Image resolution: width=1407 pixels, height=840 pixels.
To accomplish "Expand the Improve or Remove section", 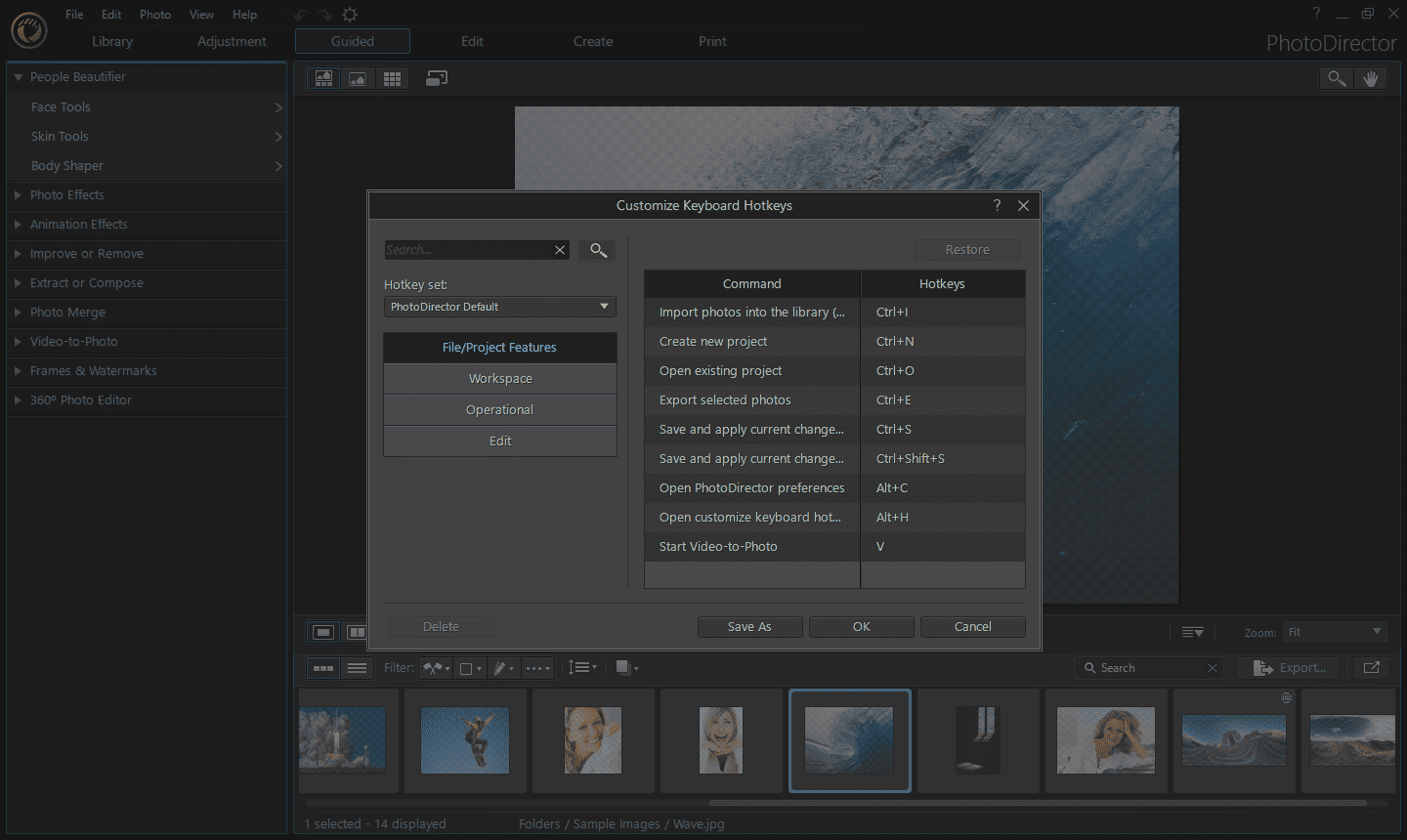I will (18, 254).
